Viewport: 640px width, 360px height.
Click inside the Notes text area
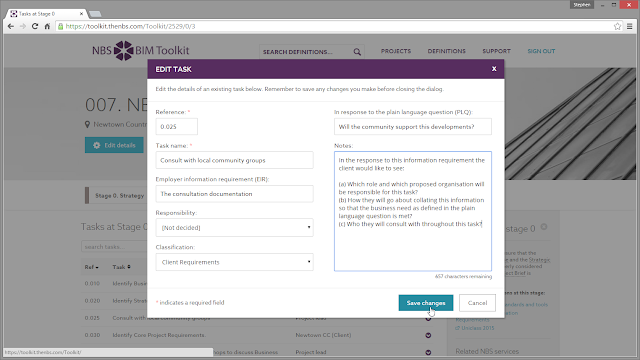coord(413,211)
